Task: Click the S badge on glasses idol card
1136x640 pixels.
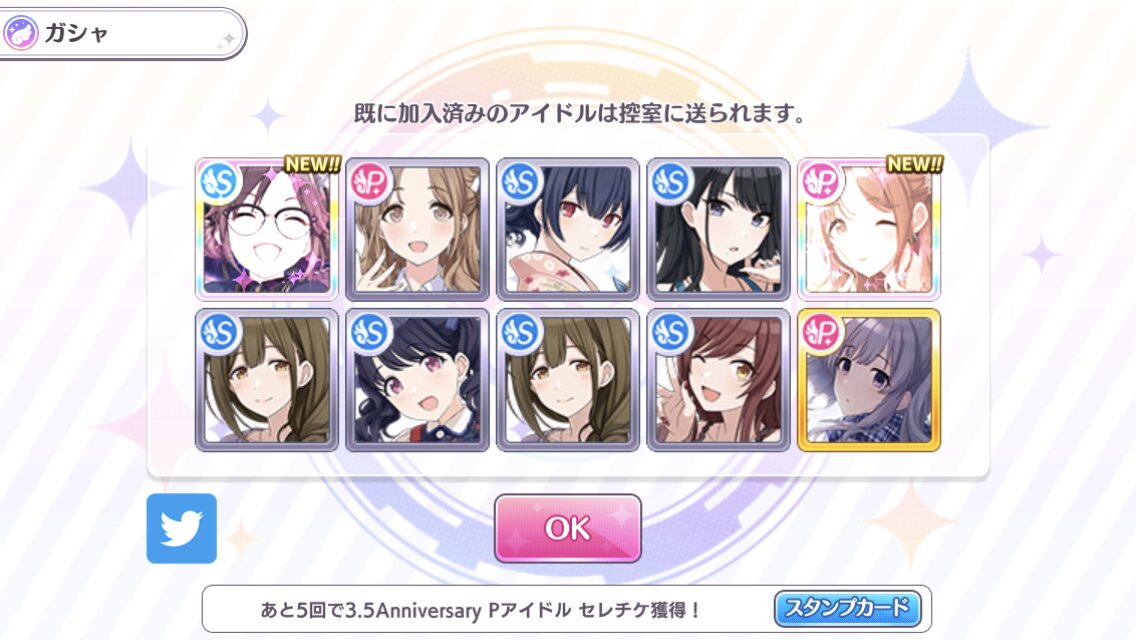Action: pyautogui.click(x=220, y=181)
